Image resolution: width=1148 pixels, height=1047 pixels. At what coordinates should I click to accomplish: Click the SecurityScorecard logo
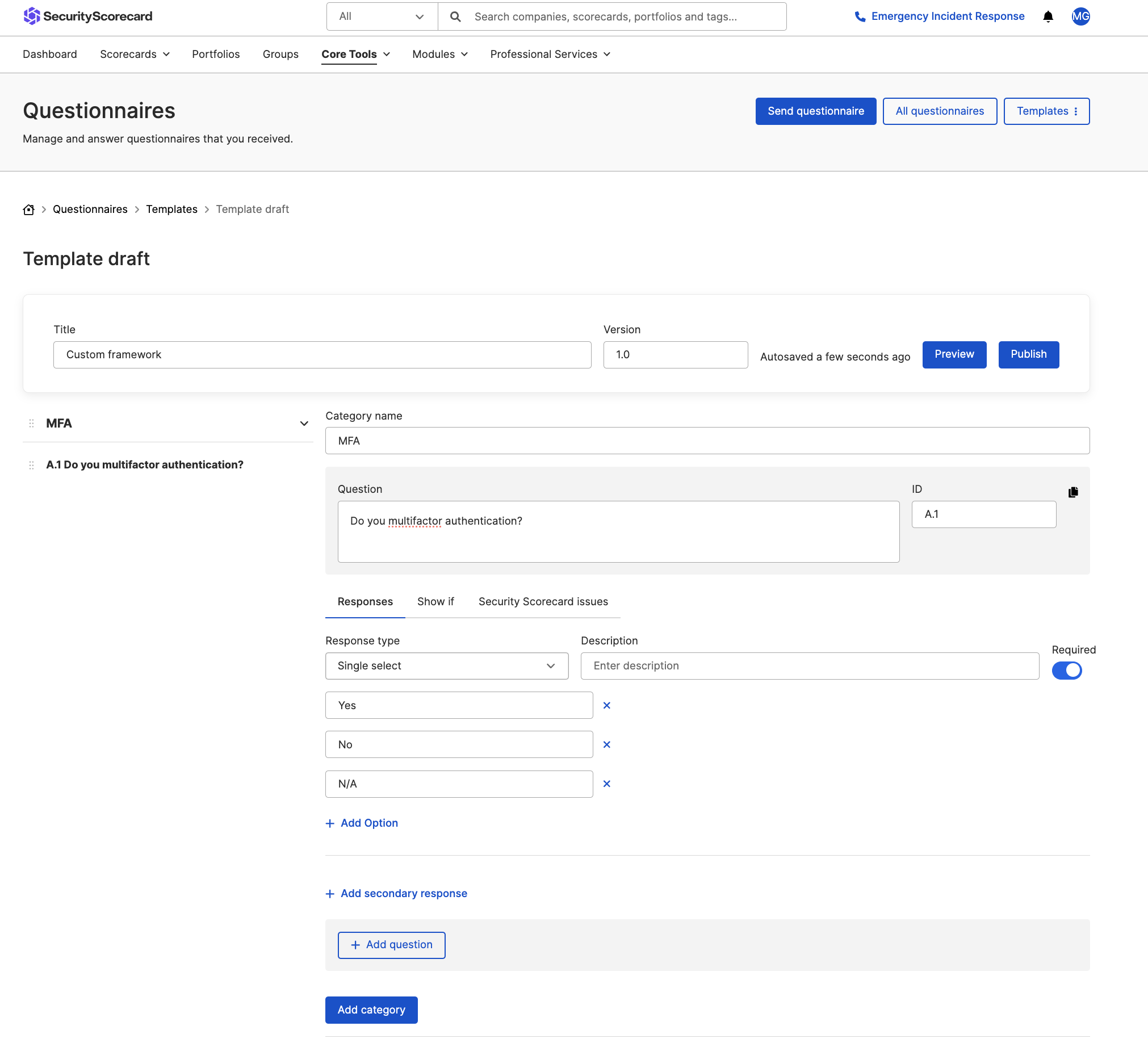point(87,16)
